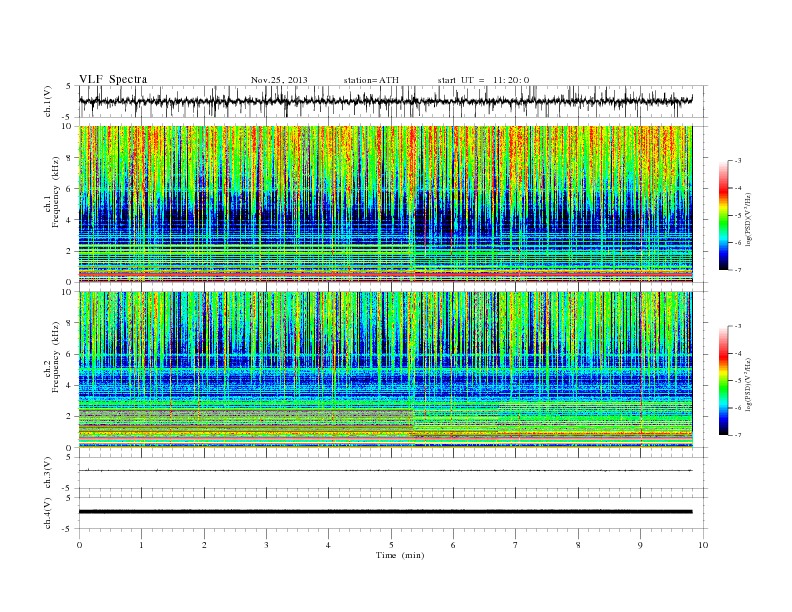This screenshot has width=792, height=612.
Task: Click the ch.2 frequency spectrogram panel
Action: (385, 370)
